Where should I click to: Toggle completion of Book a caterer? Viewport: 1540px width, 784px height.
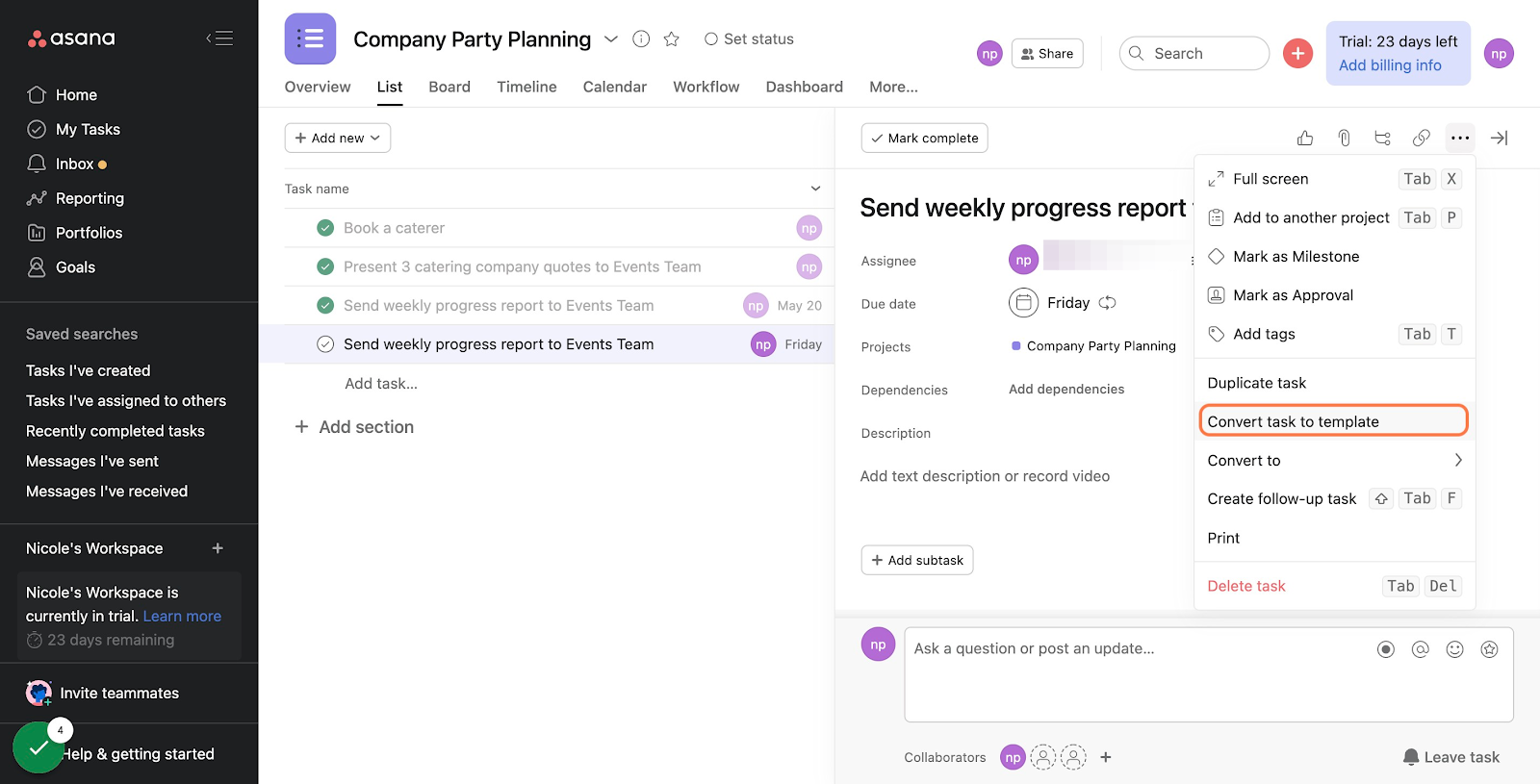[325, 228]
